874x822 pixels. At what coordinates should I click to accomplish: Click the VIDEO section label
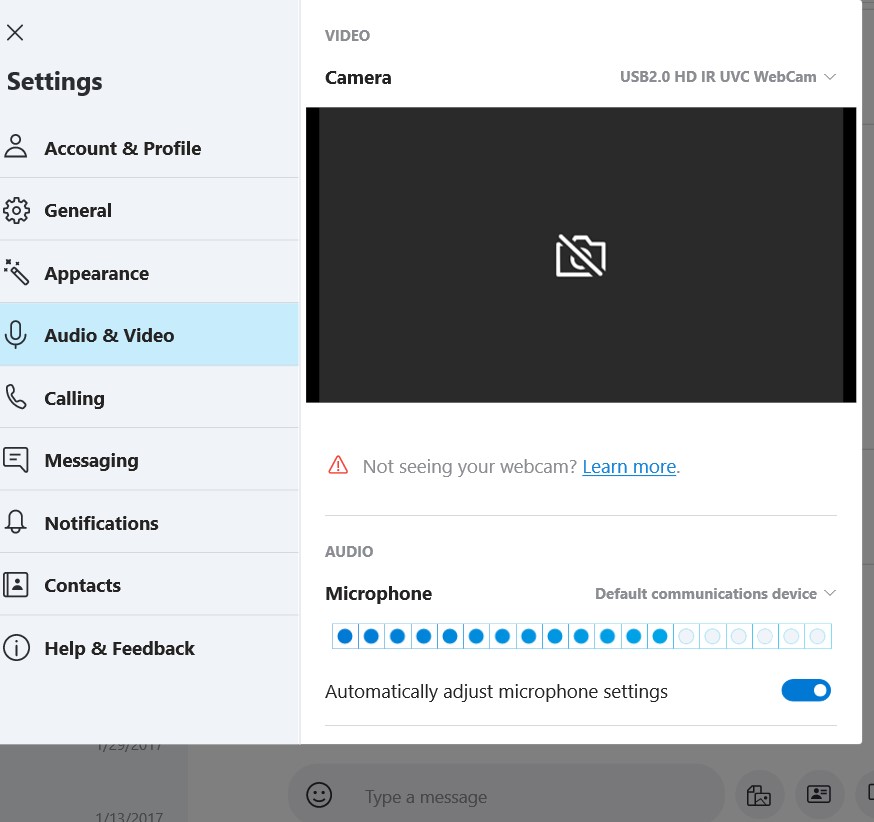347,36
